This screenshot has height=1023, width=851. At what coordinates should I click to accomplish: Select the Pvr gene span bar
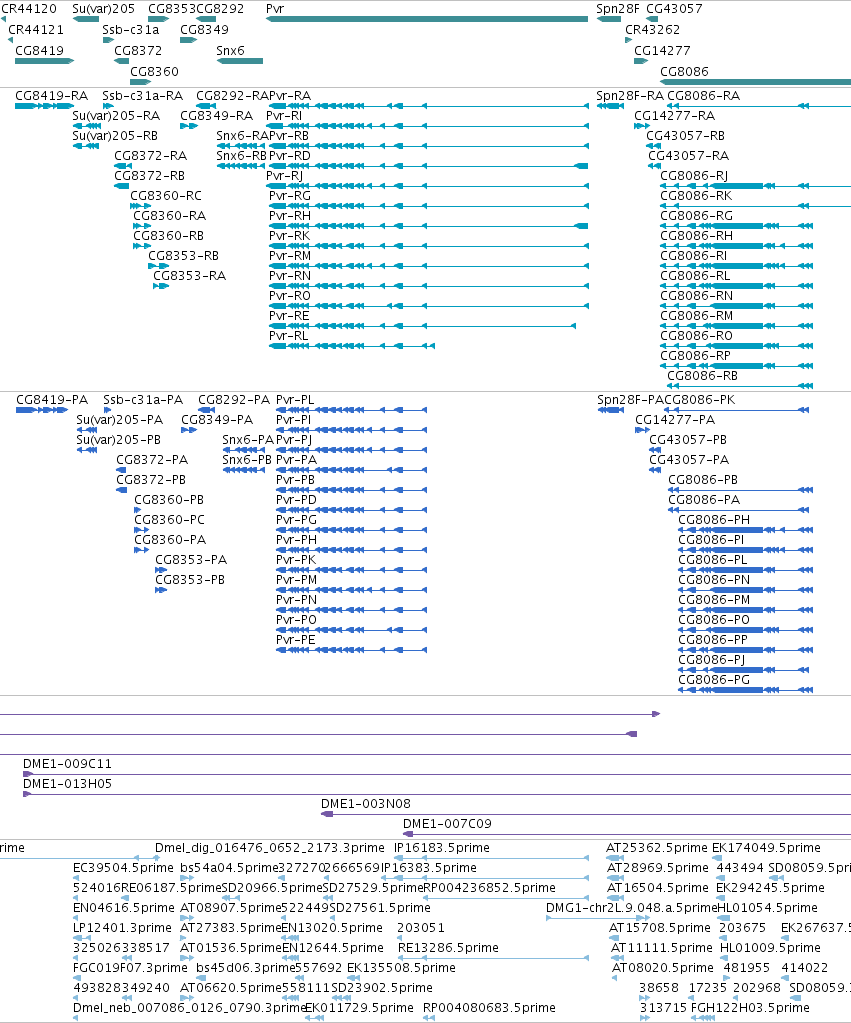(427, 19)
